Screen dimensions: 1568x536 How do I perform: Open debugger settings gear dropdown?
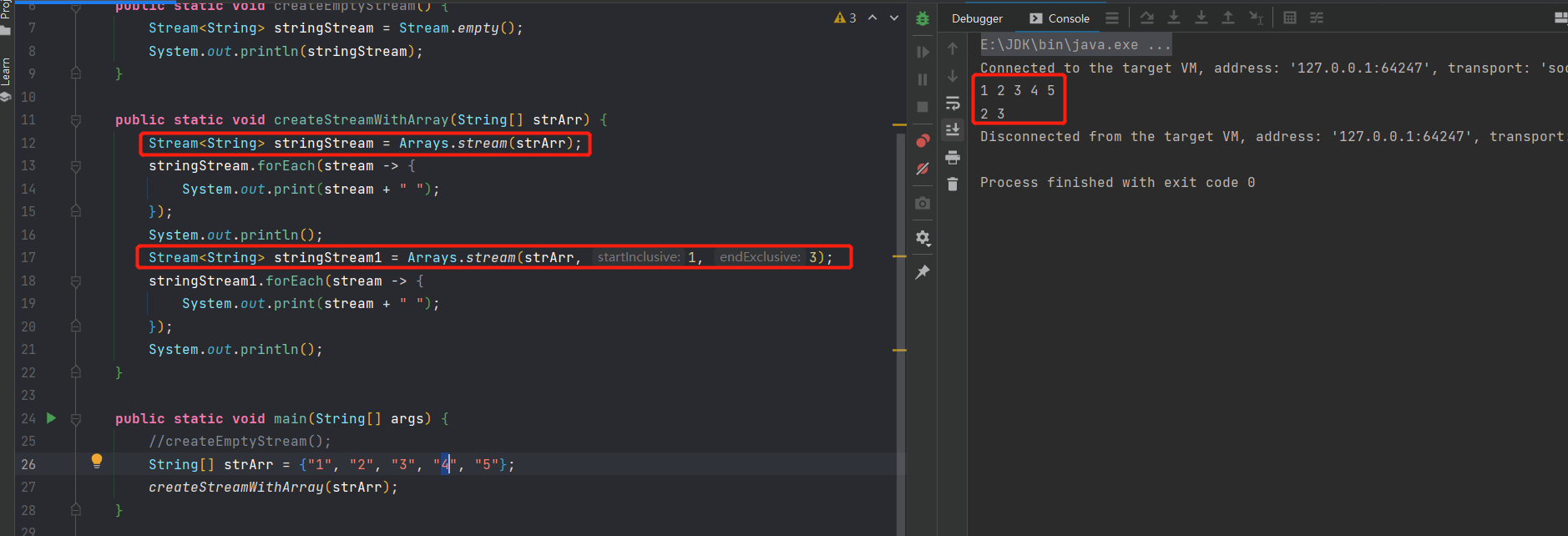923,238
